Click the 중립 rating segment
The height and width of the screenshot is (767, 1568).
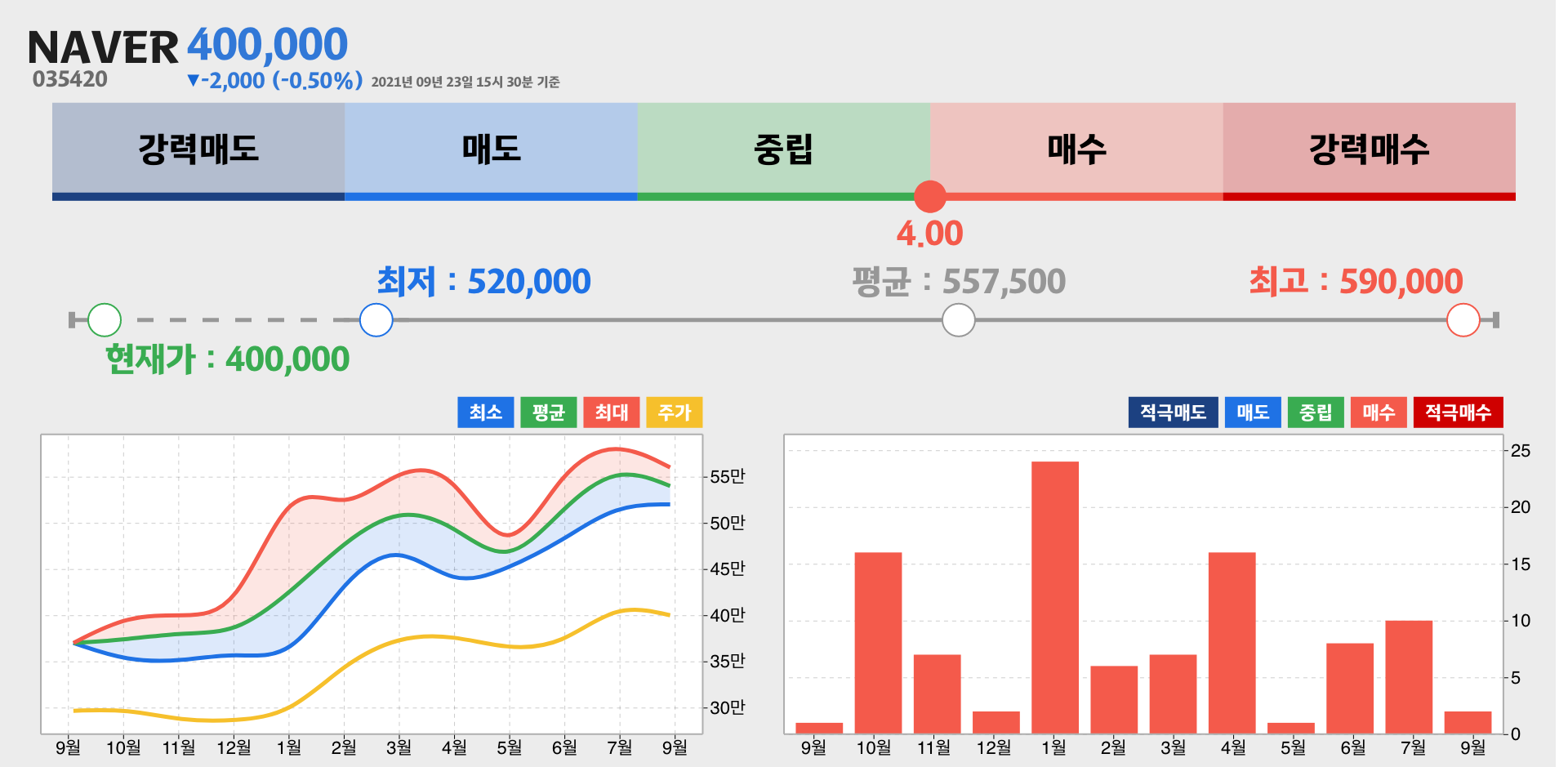pos(784,151)
